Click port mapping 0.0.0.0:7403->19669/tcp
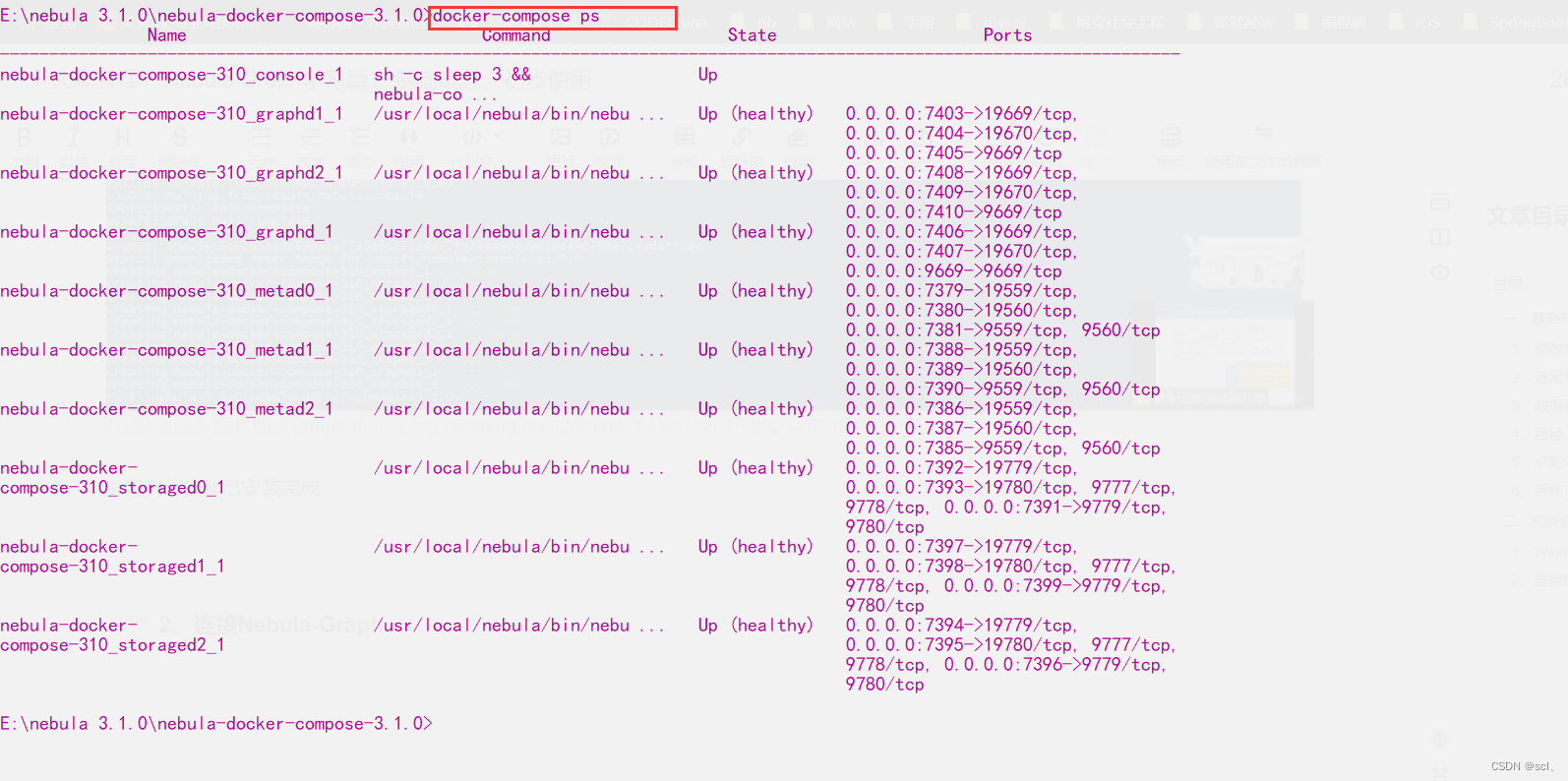This screenshot has width=1568, height=781. click(960, 114)
